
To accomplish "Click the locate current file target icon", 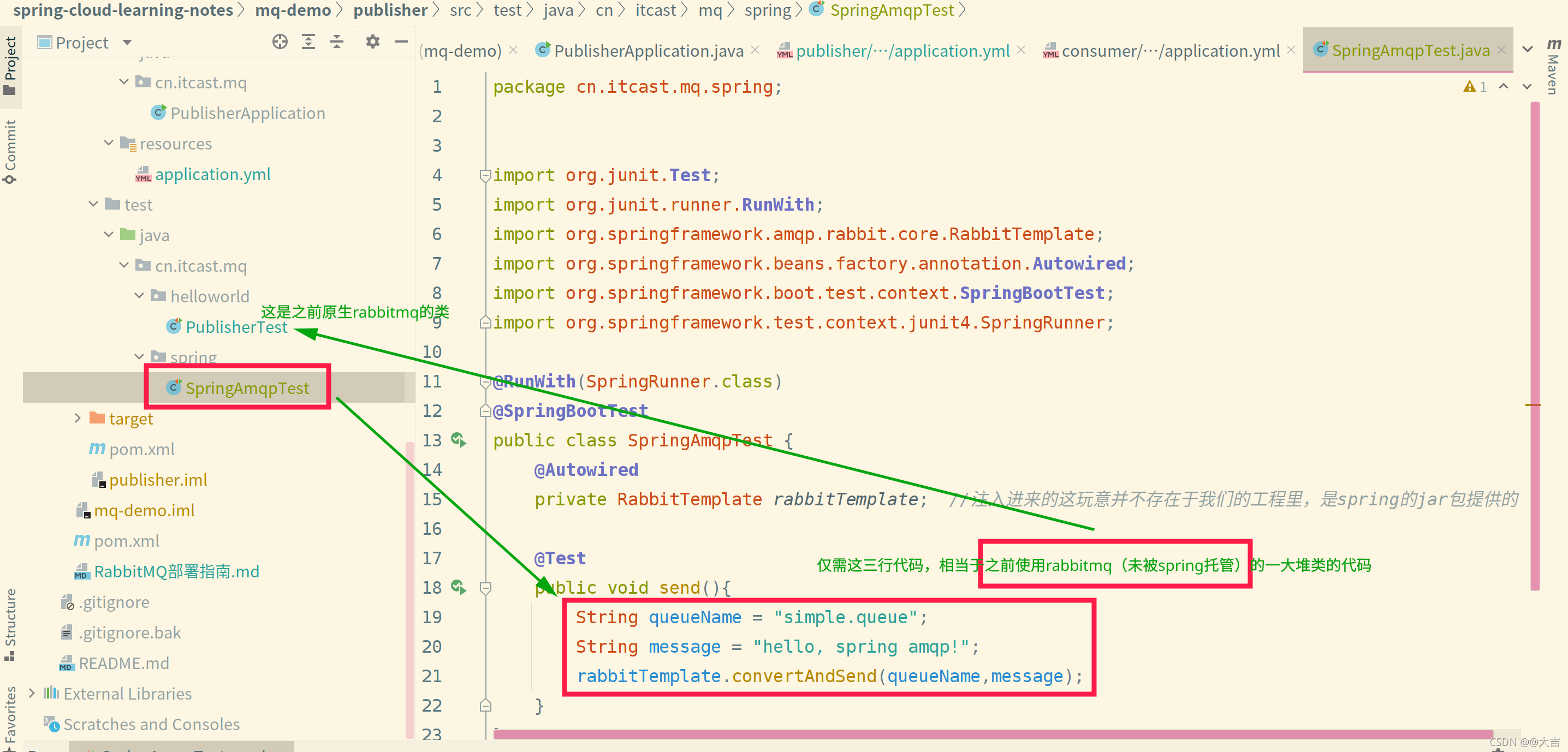I will [x=280, y=42].
